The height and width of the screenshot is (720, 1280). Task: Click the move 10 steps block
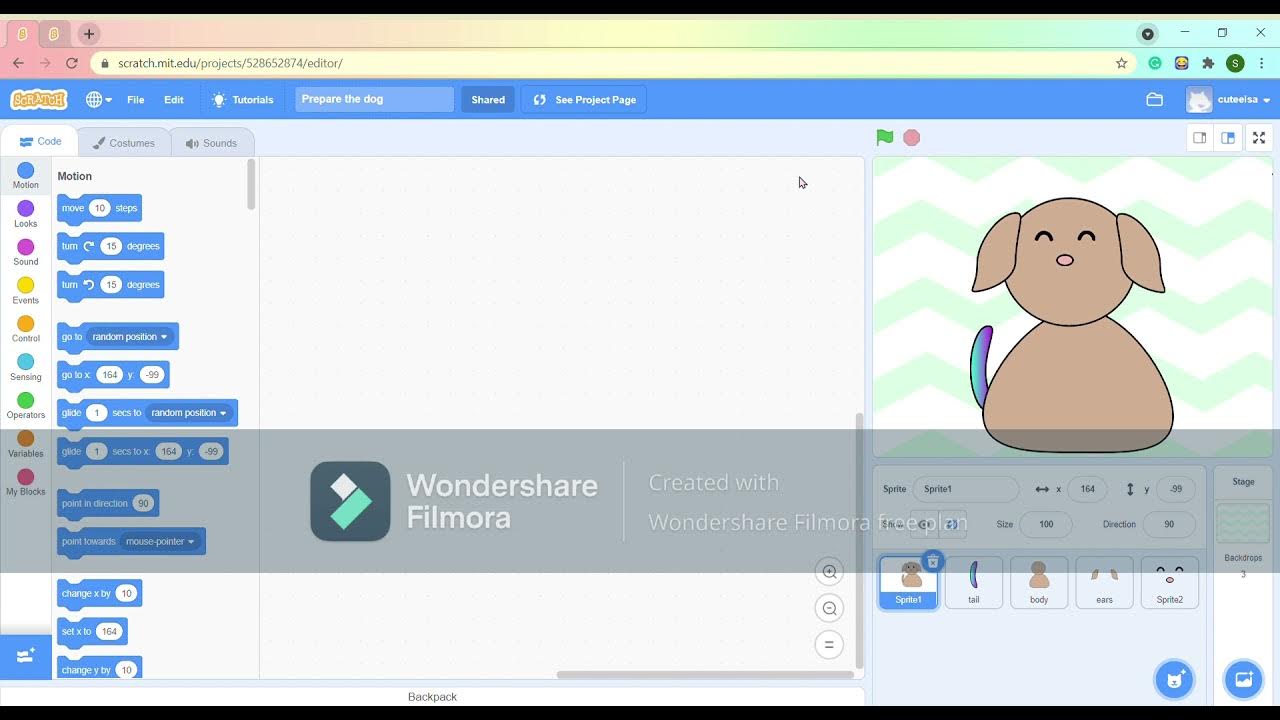pyautogui.click(x=99, y=208)
